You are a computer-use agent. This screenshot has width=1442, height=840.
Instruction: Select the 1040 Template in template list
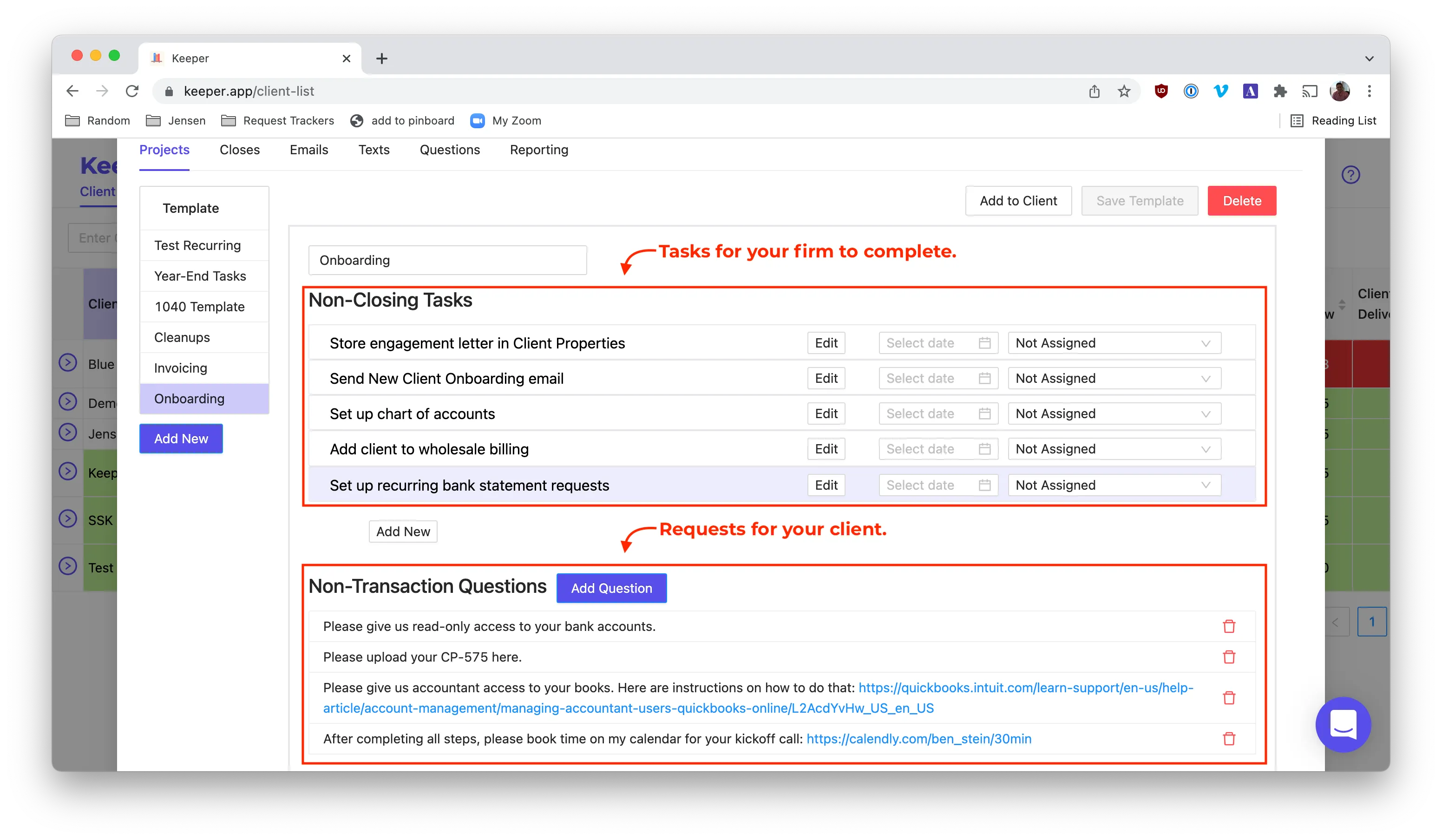tap(204, 307)
